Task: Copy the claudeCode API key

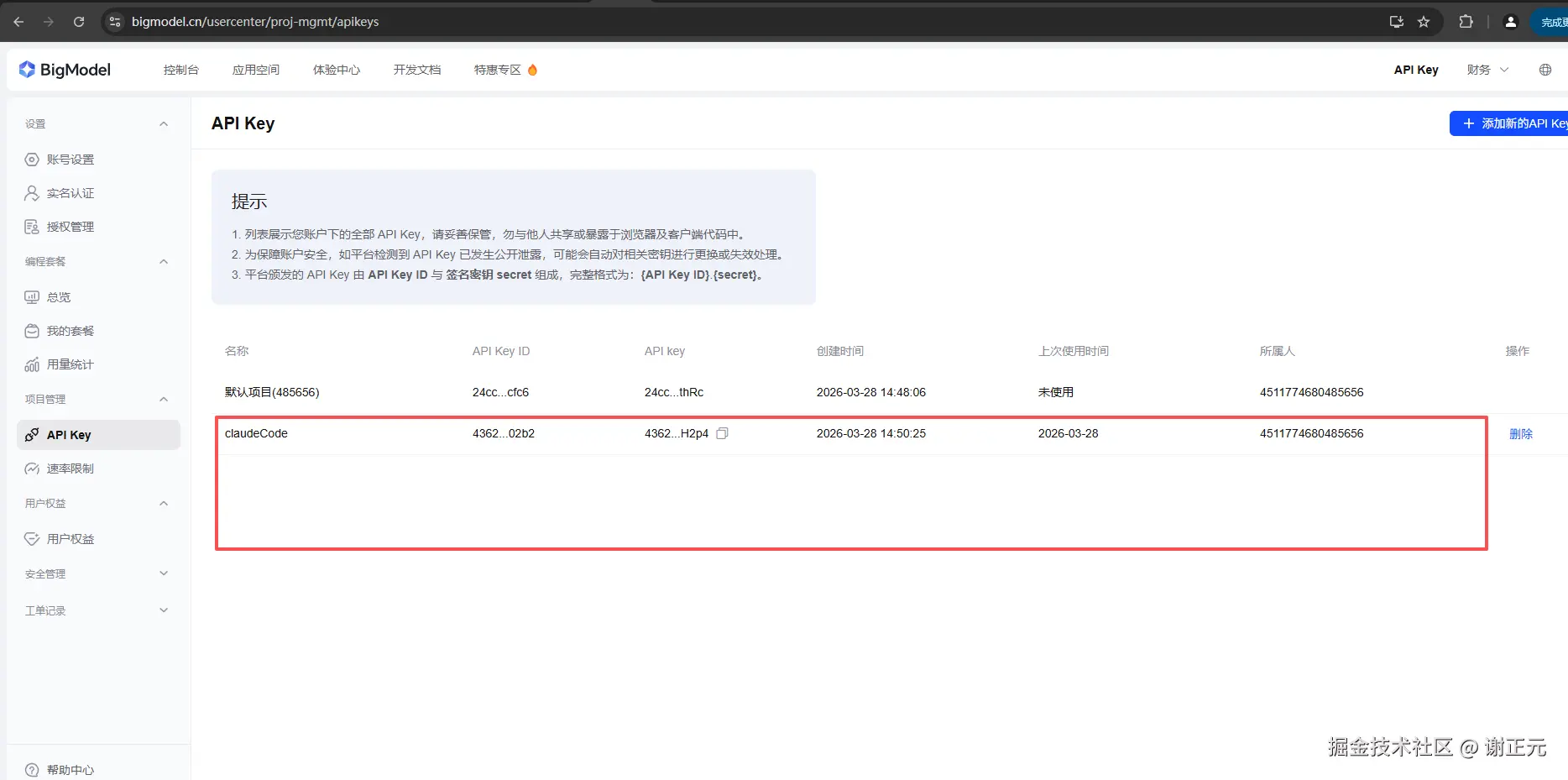Action: coord(722,433)
